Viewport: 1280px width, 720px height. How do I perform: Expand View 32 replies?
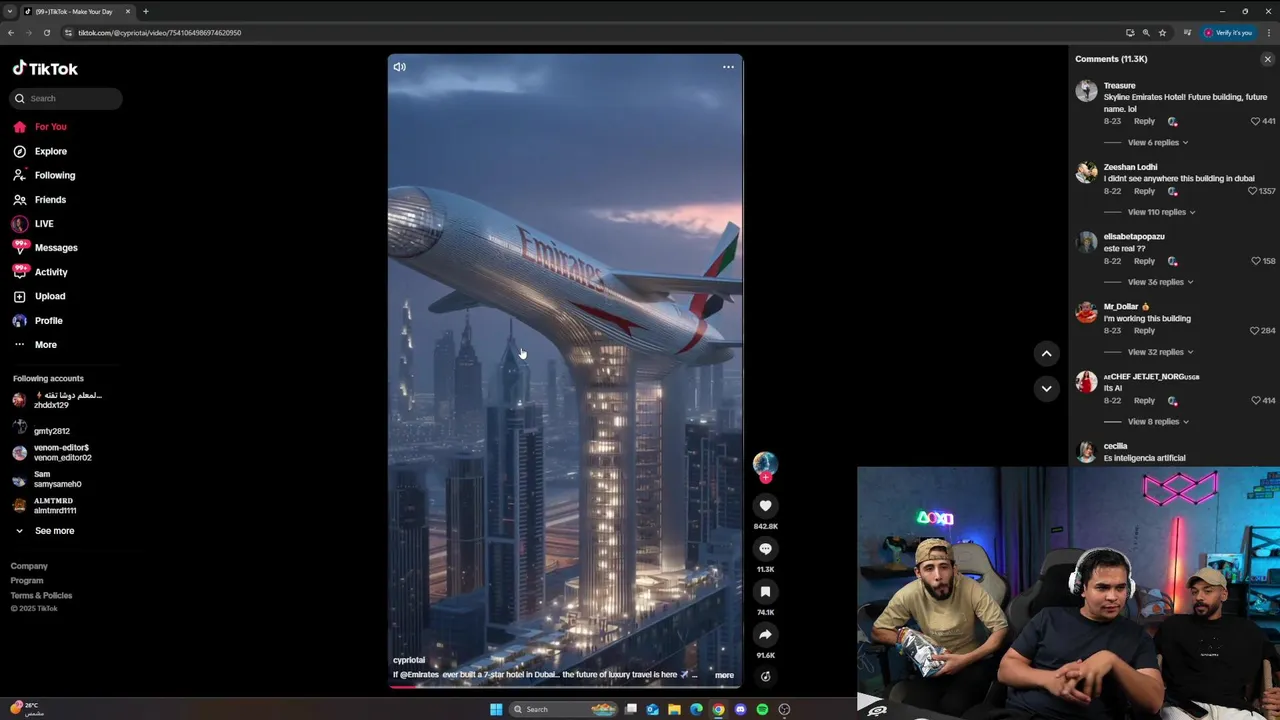pos(1160,352)
